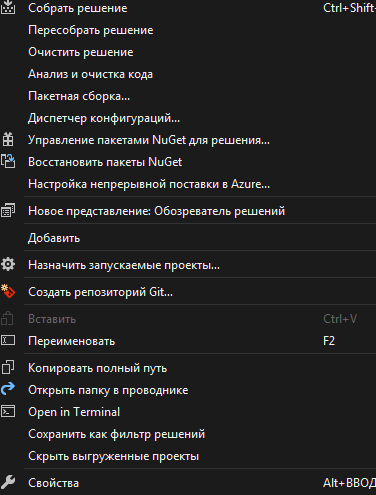
Task: Click the terminal icon beside Open in Terminal
Action: tap(8, 411)
